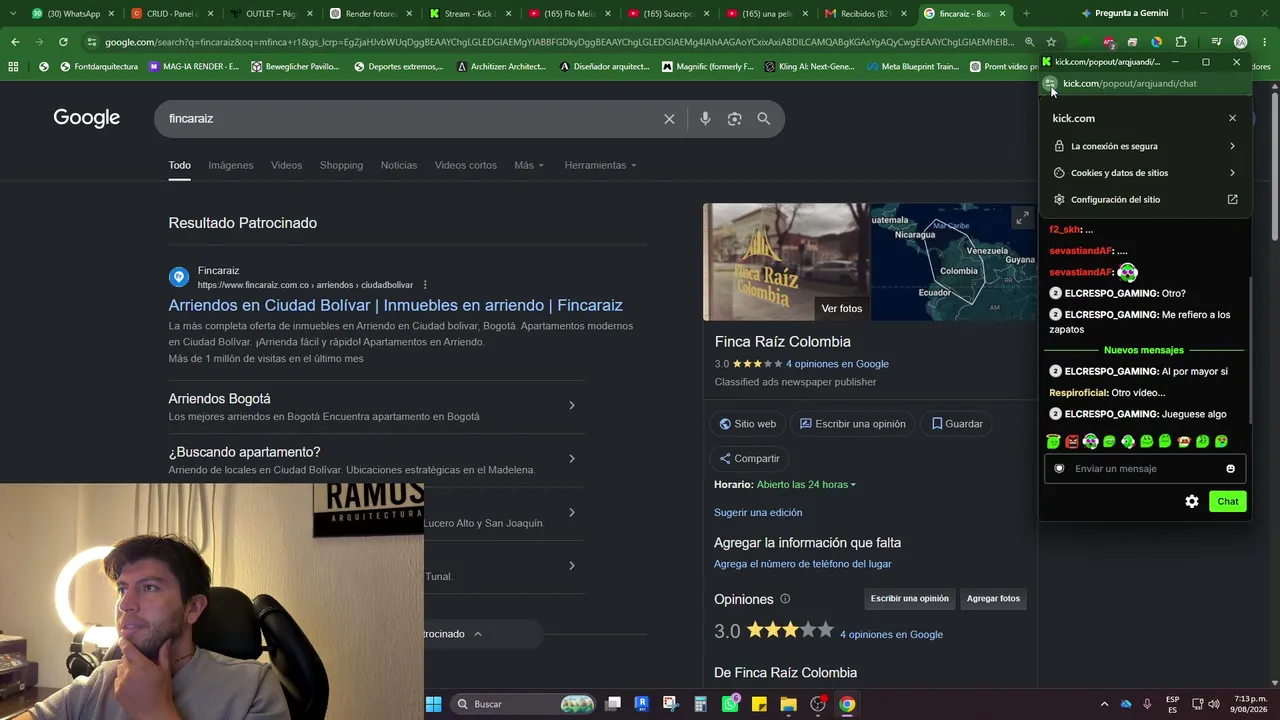Click into the Enviar un mensaje chat field

tap(1145, 469)
